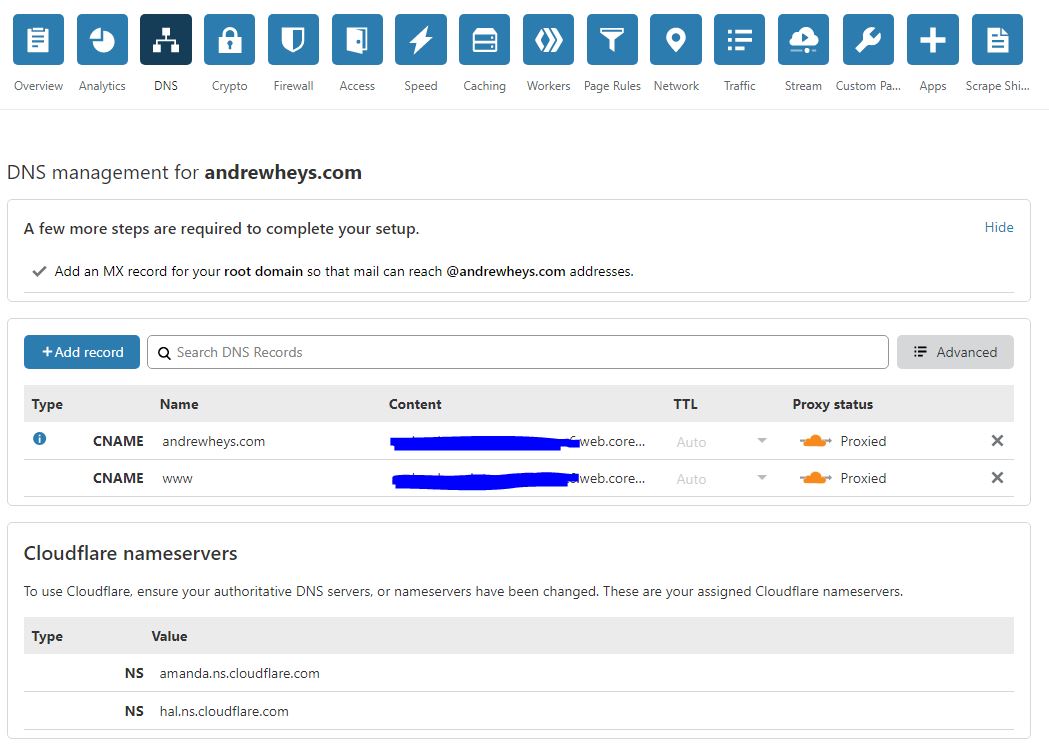
Task: Open the Firewall shield icon
Action: 293,39
